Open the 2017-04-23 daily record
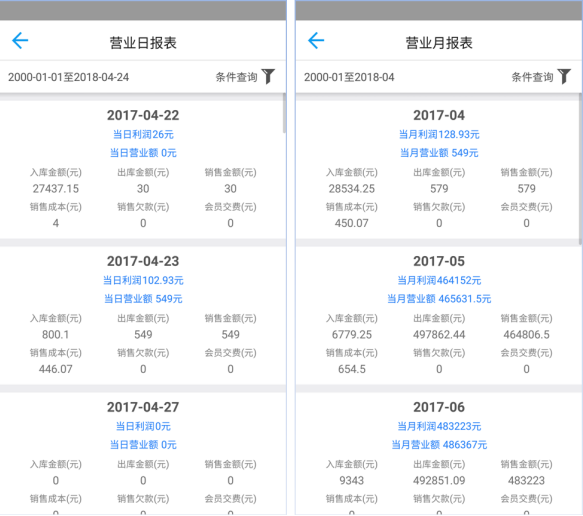This screenshot has height=516, width=583. [x=143, y=316]
